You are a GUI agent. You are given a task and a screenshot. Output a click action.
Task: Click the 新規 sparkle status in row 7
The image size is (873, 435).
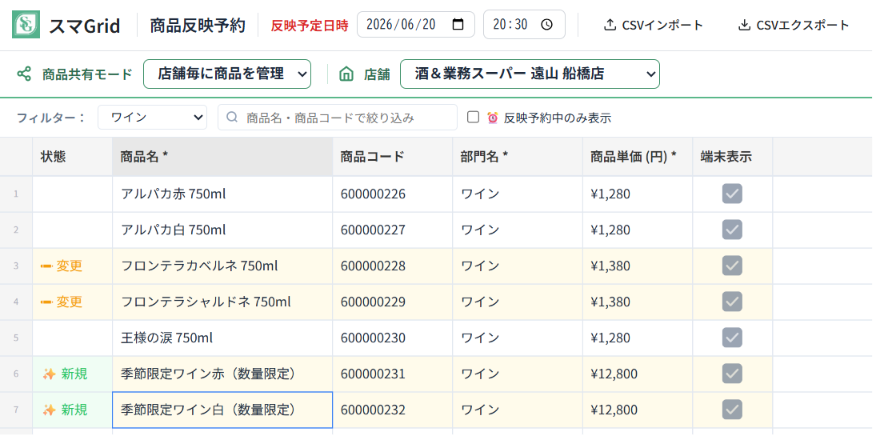click(x=65, y=410)
